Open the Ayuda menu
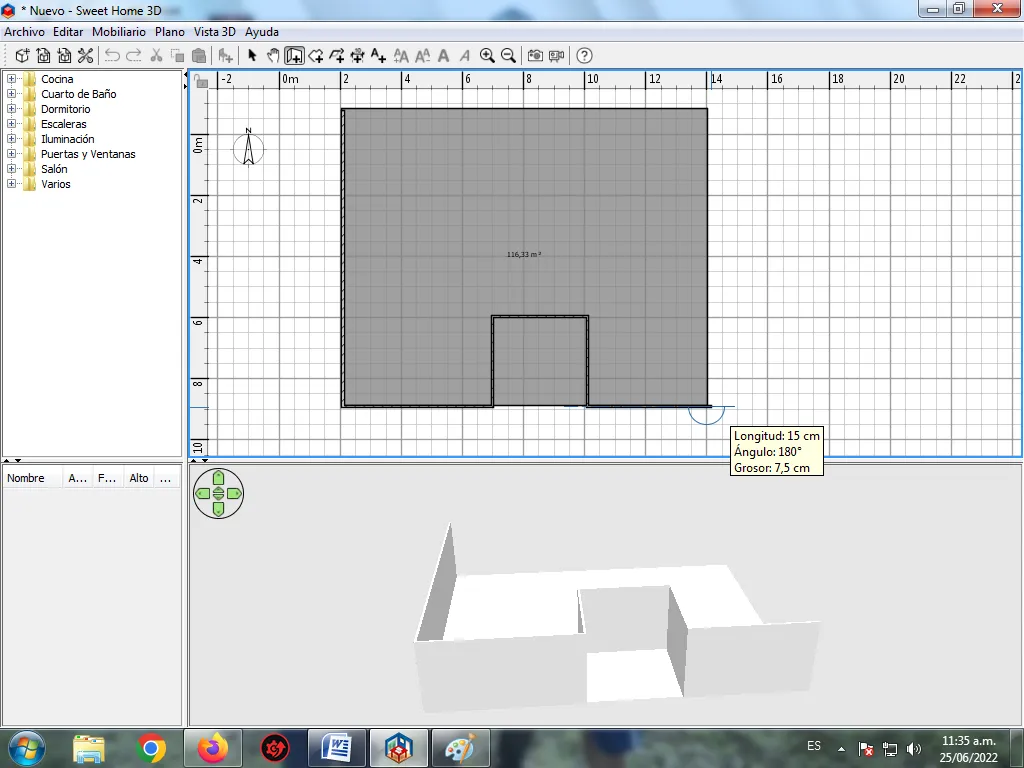Viewport: 1024px width, 768px height. 262,32
